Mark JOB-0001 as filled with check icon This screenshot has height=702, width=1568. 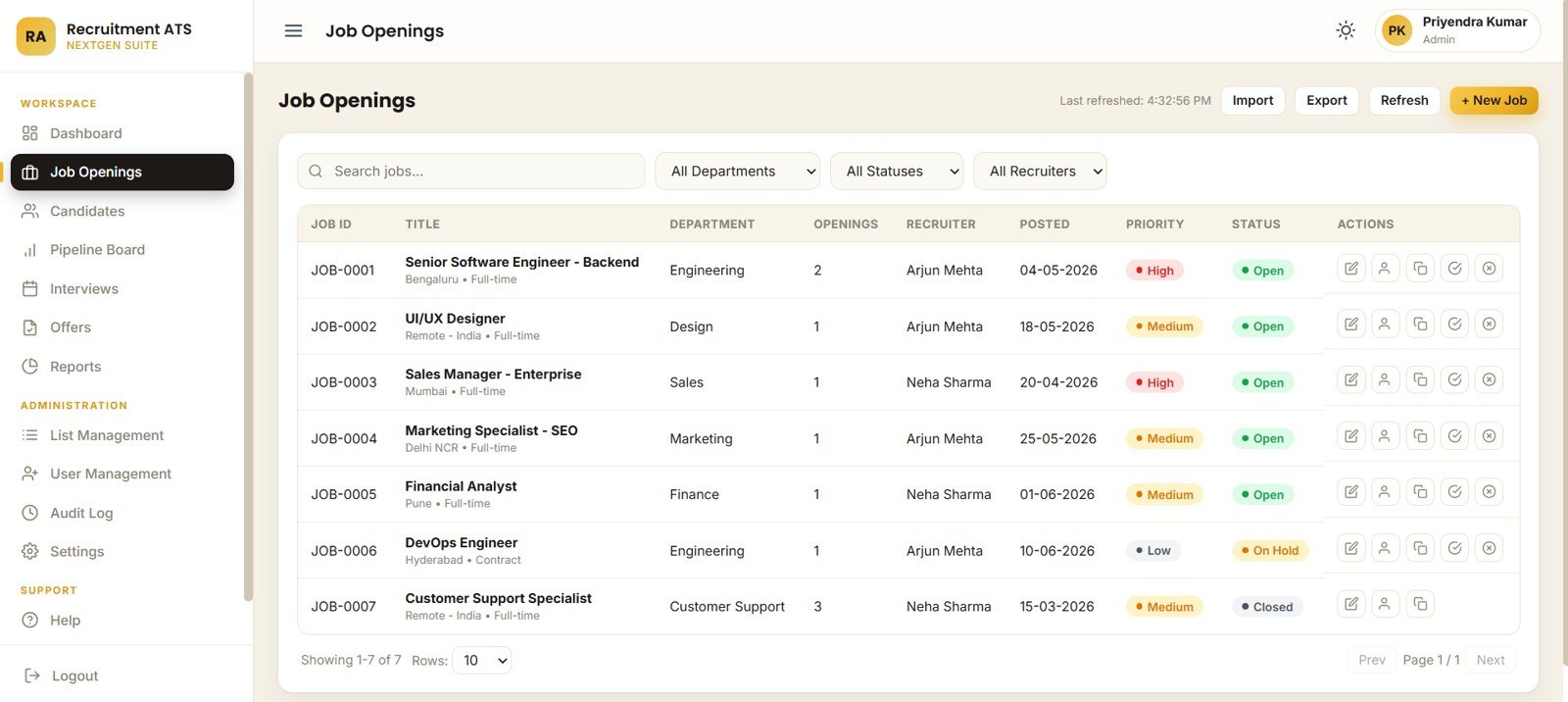[1455, 269]
